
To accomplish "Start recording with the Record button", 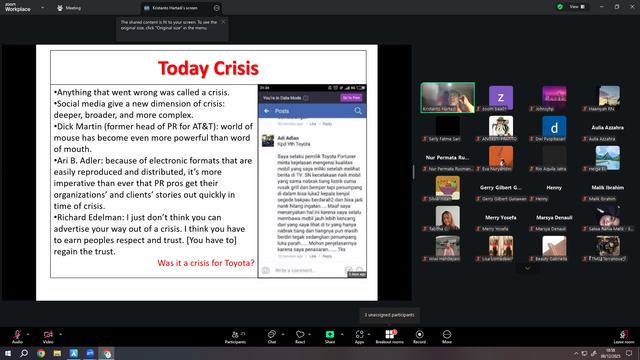I will point(419,337).
